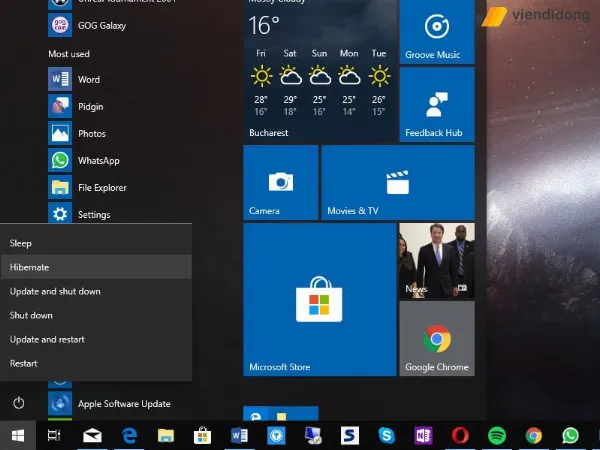Open Word from the taskbar
600x450 pixels.
click(239, 435)
